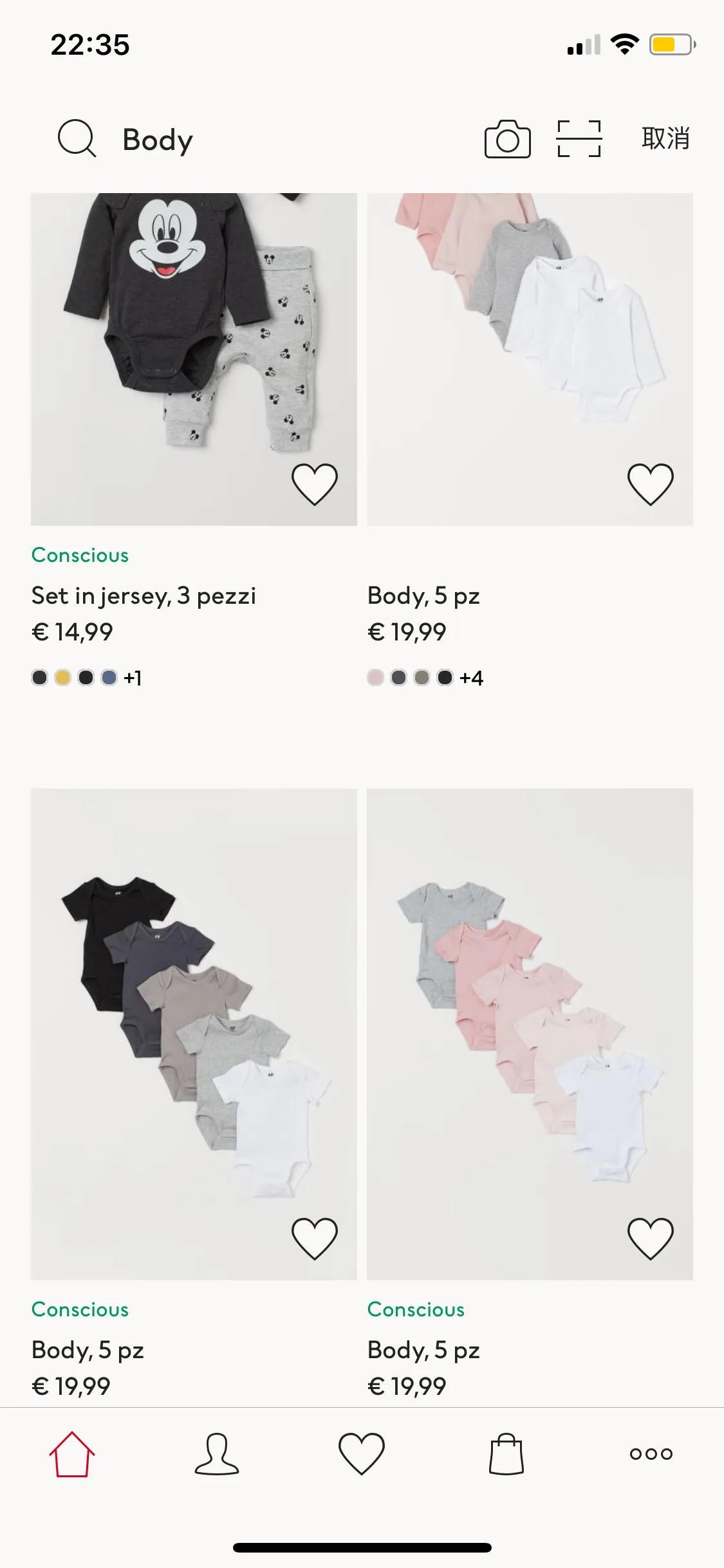The height and width of the screenshot is (1568, 724).
Task: Go to the Home tab
Action: 72,1454
